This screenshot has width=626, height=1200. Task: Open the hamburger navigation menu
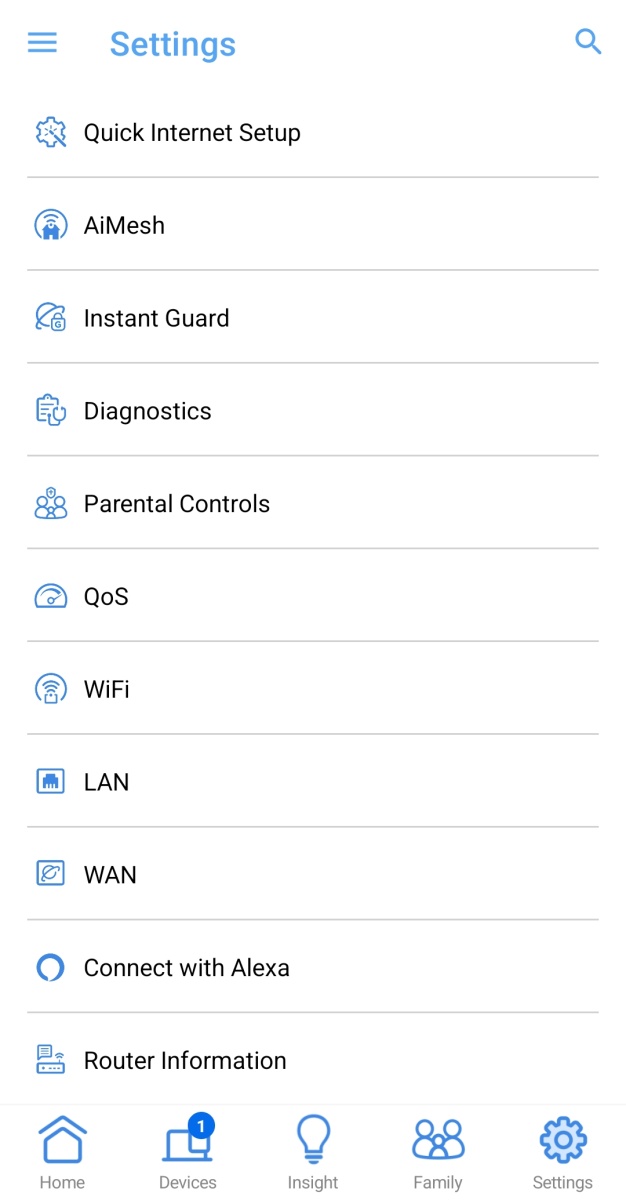[42, 42]
